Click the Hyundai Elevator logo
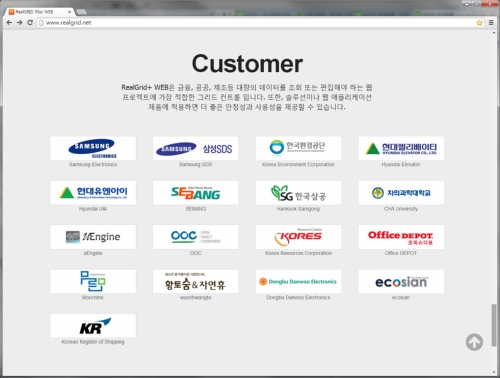 click(401, 148)
